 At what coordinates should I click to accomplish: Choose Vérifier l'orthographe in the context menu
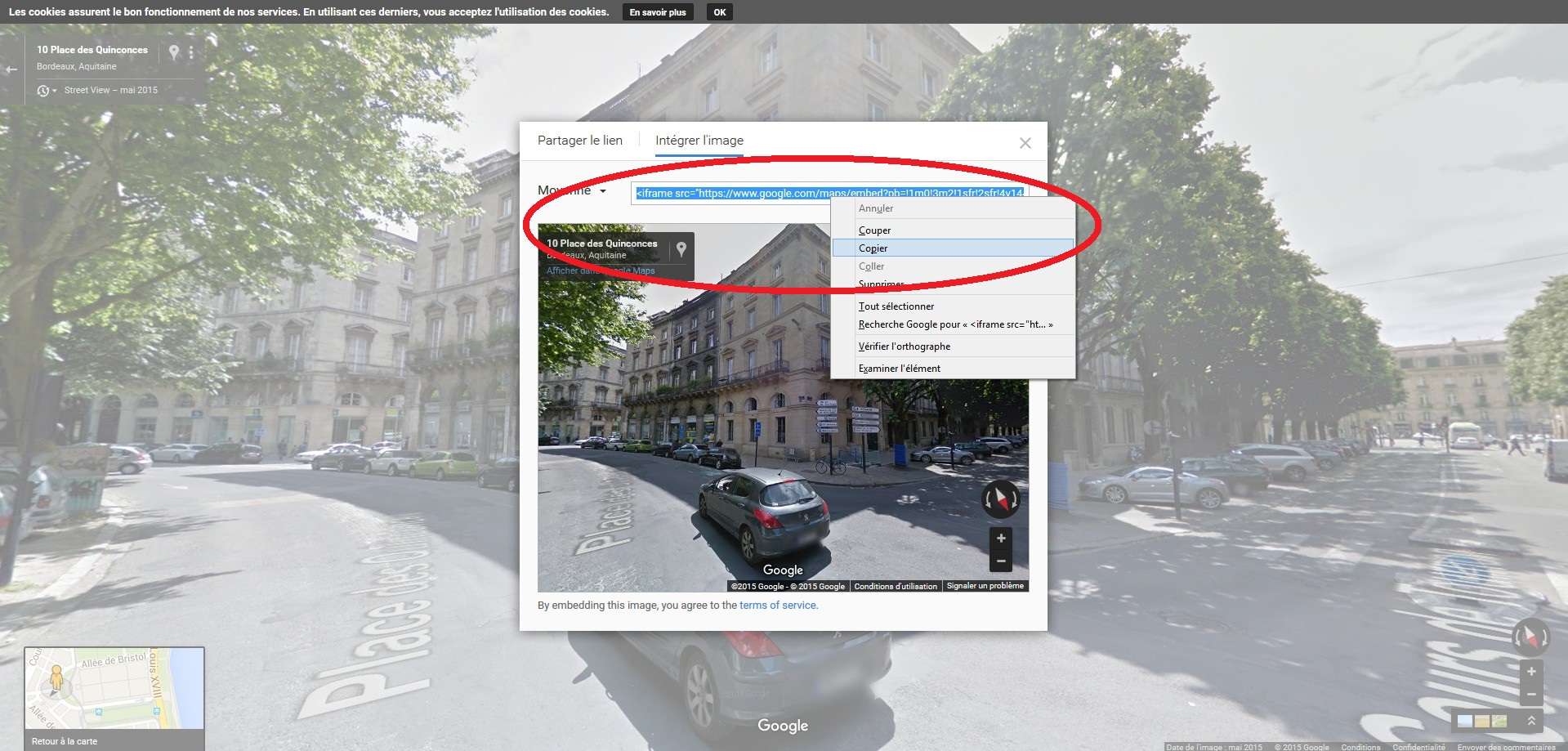(x=953, y=346)
